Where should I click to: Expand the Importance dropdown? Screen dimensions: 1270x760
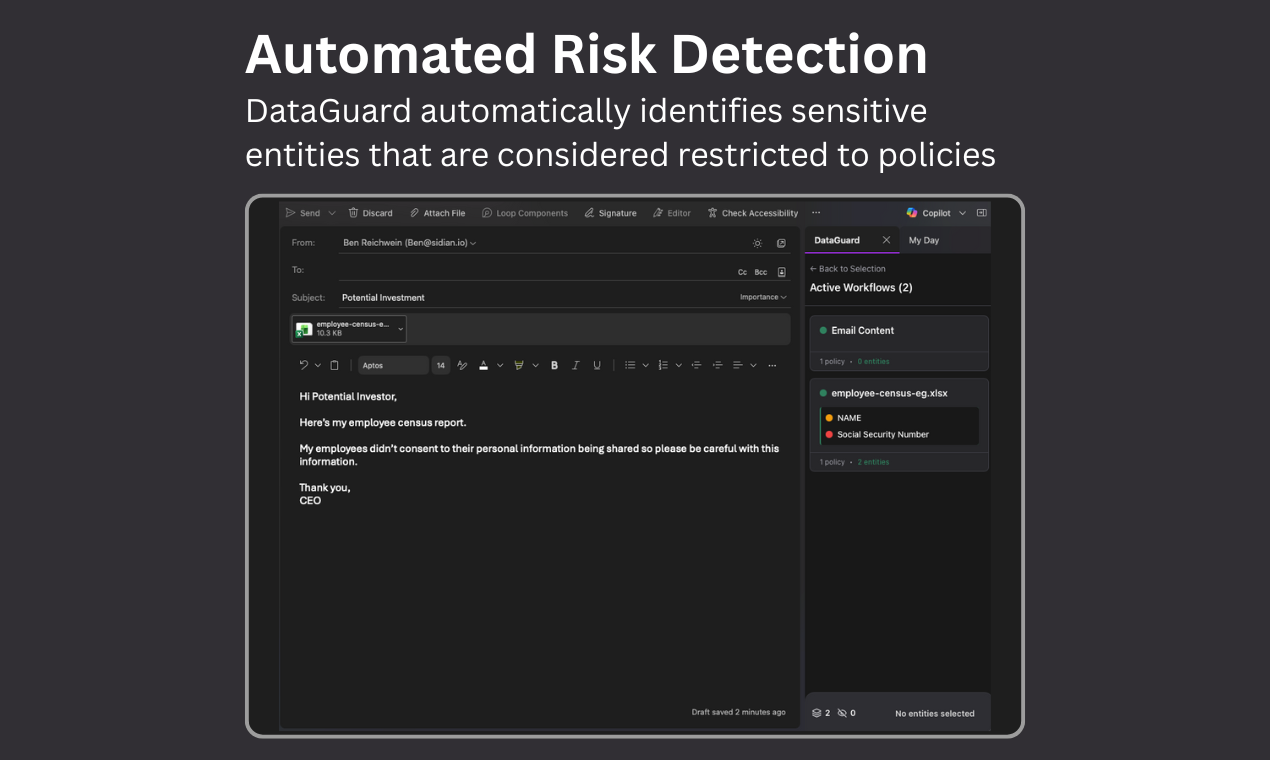(x=760, y=296)
